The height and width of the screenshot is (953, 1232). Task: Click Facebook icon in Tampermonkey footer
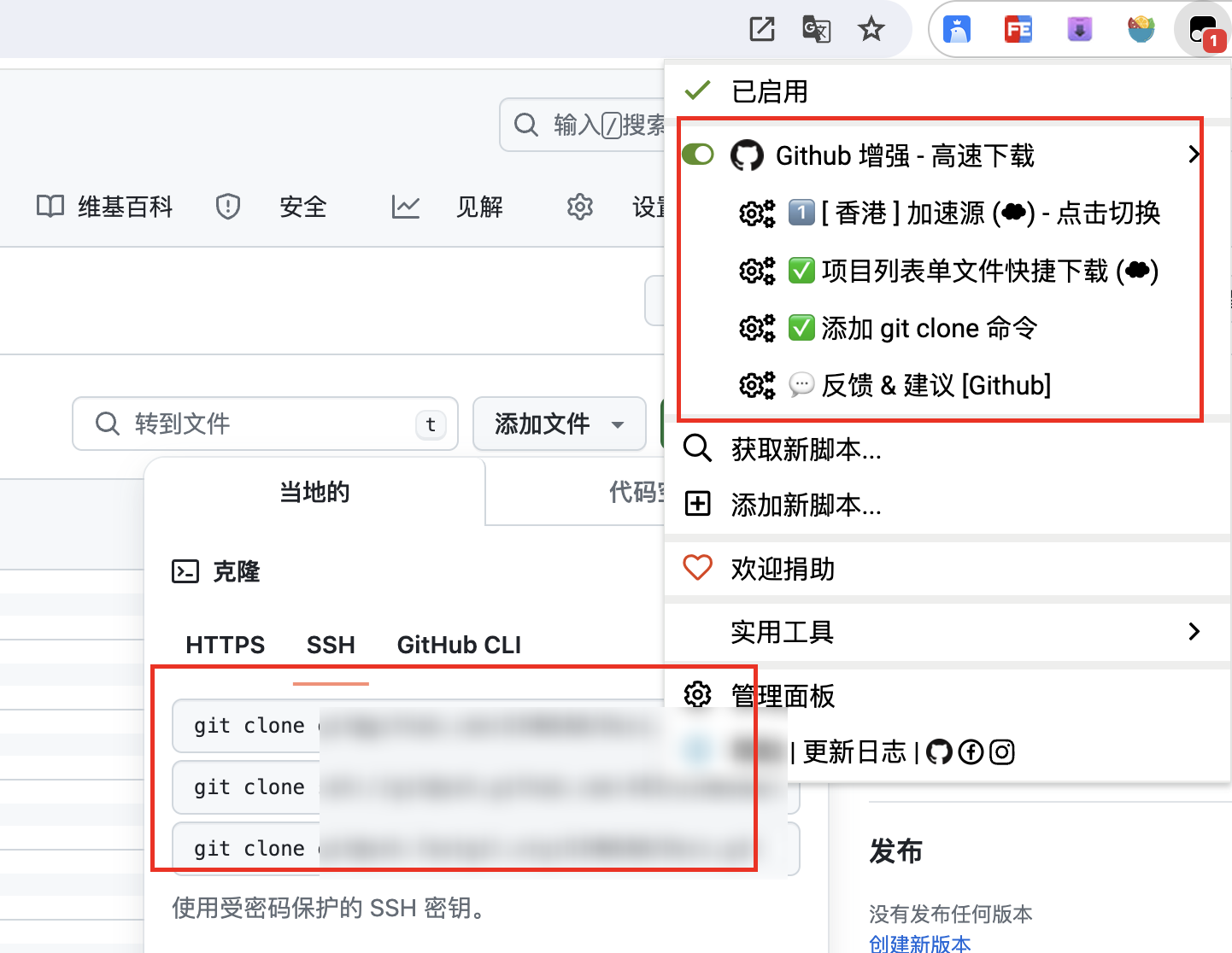click(971, 752)
